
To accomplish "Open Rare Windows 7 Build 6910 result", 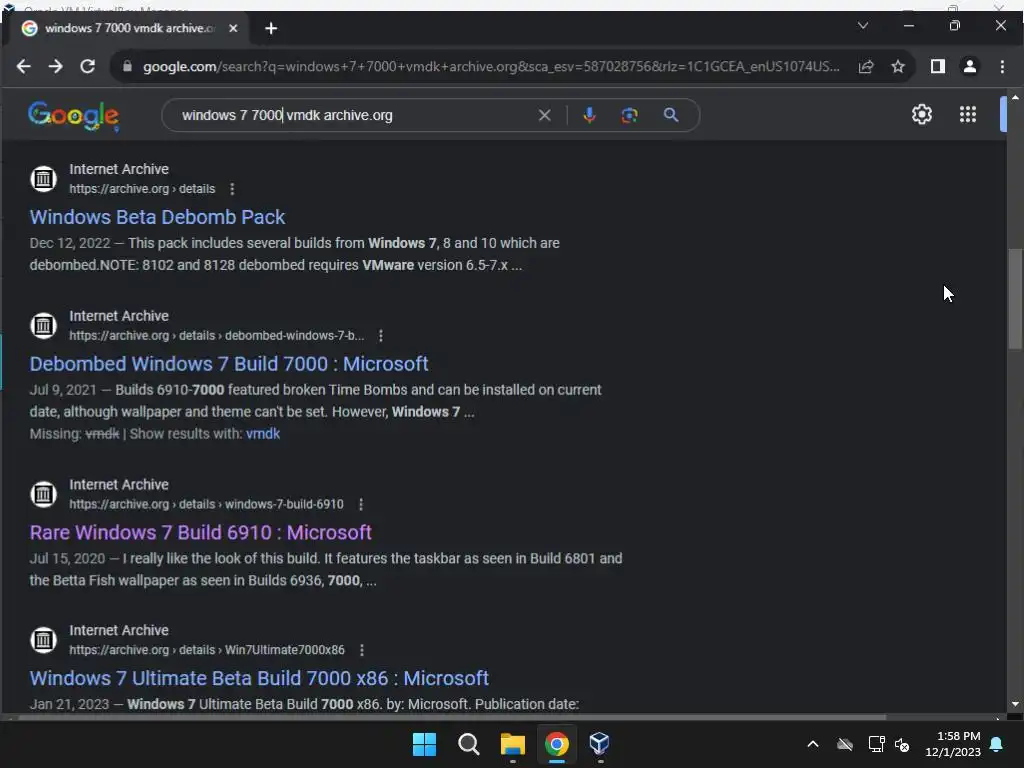I will [x=200, y=532].
